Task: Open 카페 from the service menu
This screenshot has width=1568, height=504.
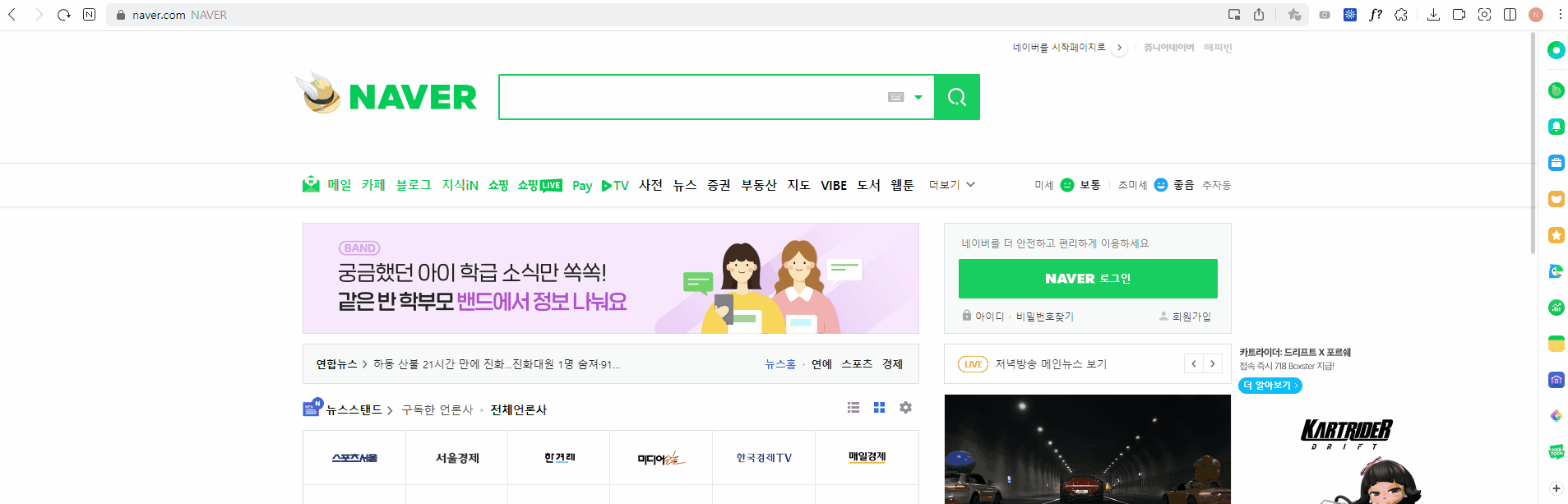Action: tap(373, 185)
